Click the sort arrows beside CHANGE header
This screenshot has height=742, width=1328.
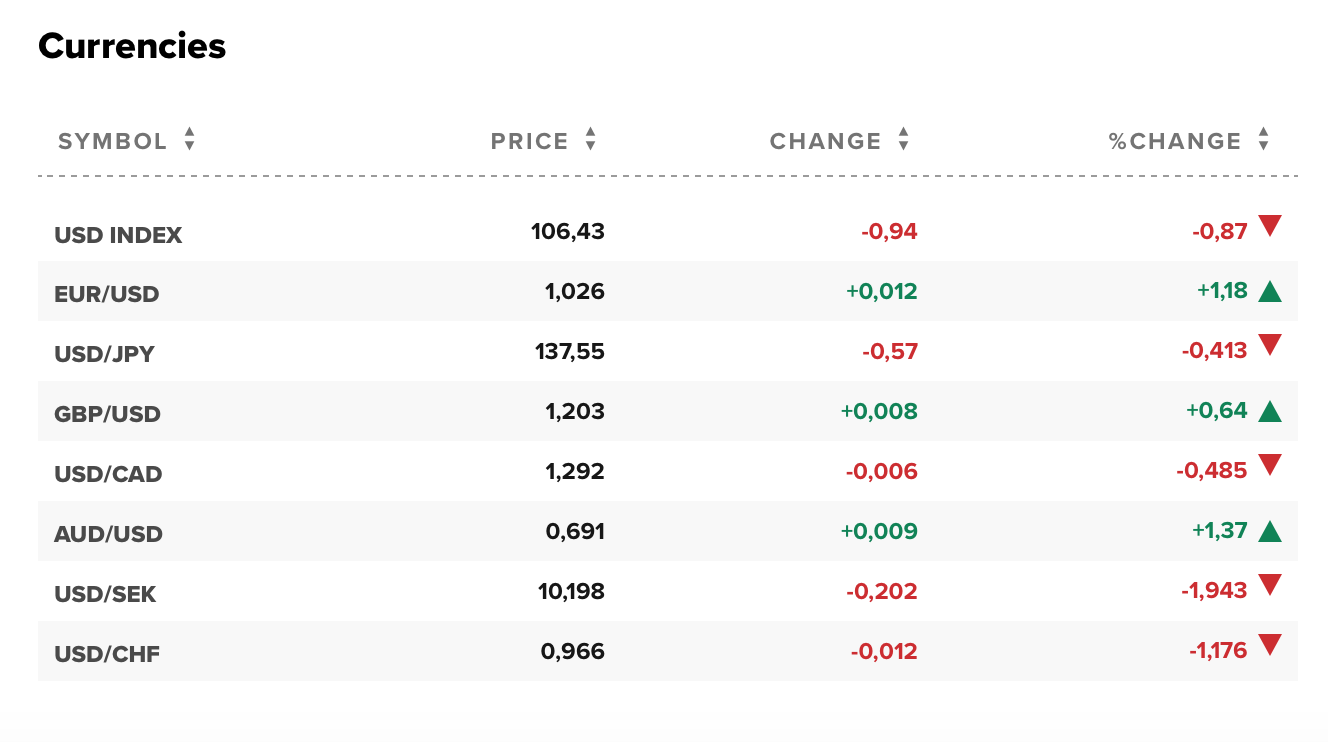click(903, 141)
